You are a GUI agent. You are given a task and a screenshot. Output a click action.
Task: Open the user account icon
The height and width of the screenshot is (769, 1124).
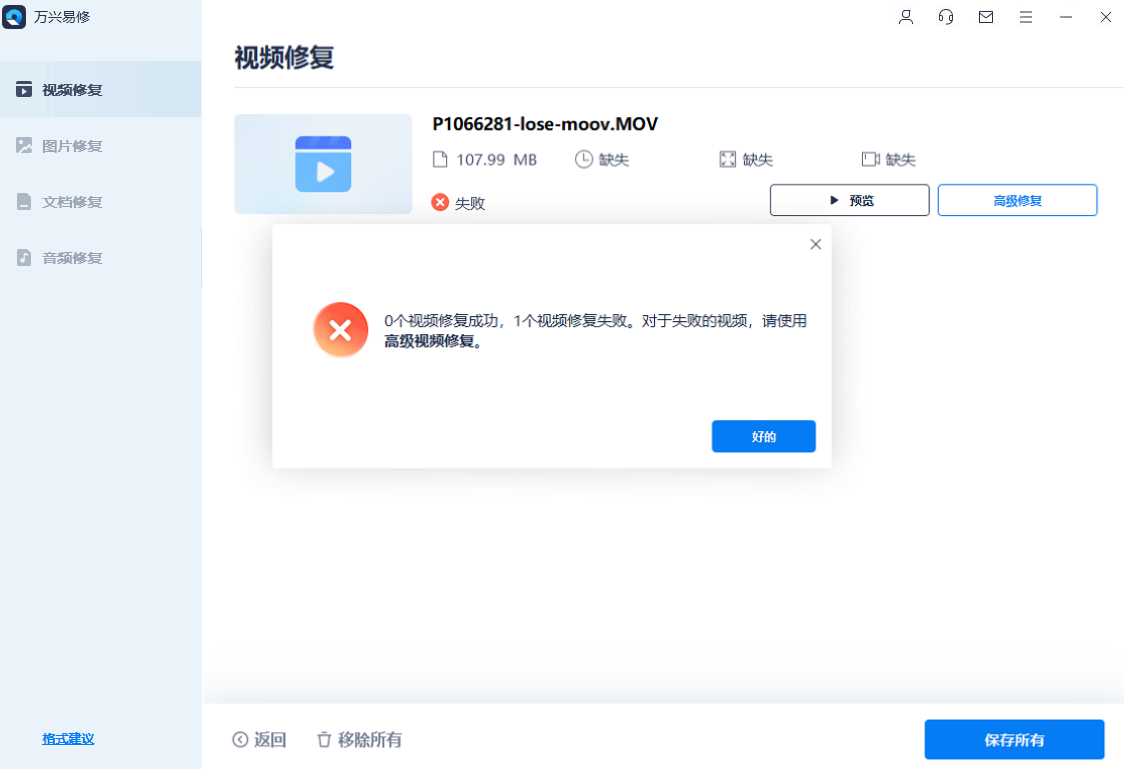point(906,17)
